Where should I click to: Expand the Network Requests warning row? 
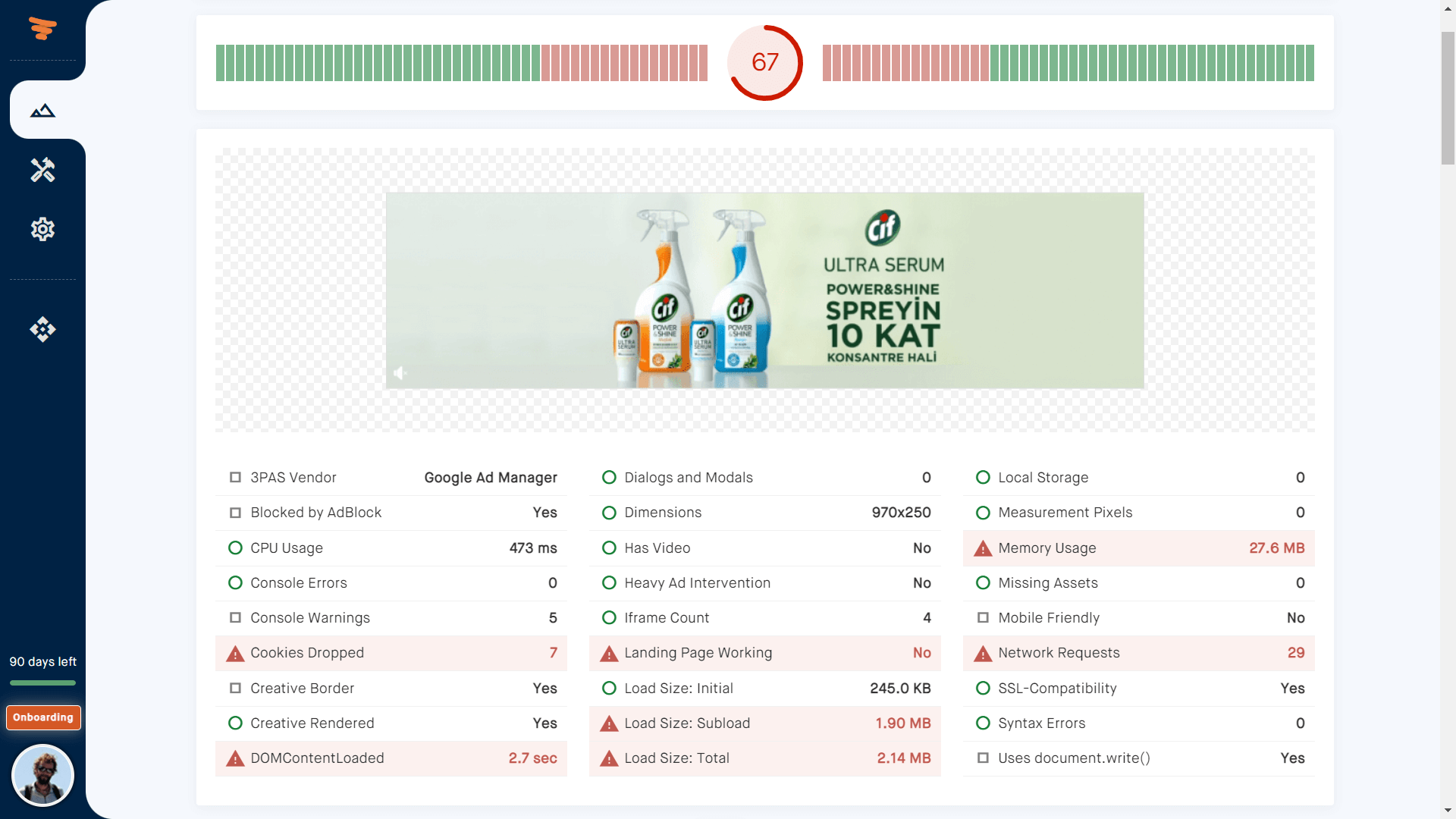1139,652
